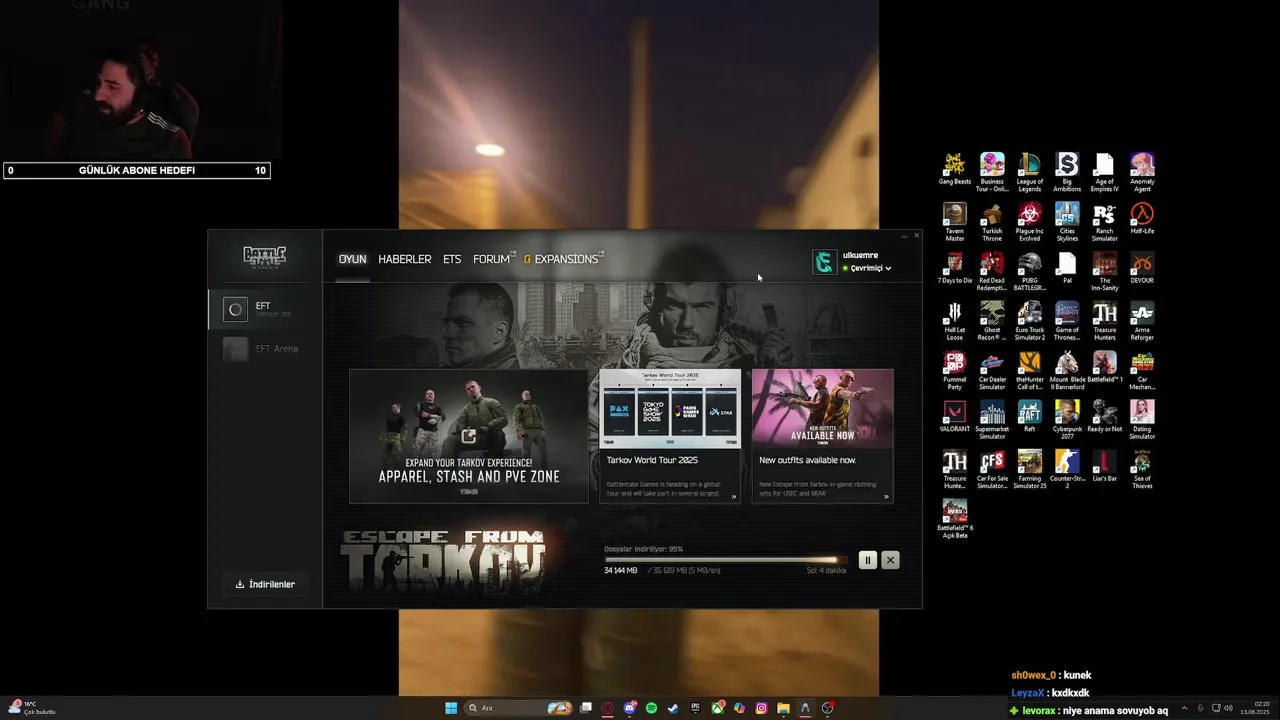Select the PUBG BATTLEGROUNDS icon
This screenshot has width=1280, height=720.
1029,271
